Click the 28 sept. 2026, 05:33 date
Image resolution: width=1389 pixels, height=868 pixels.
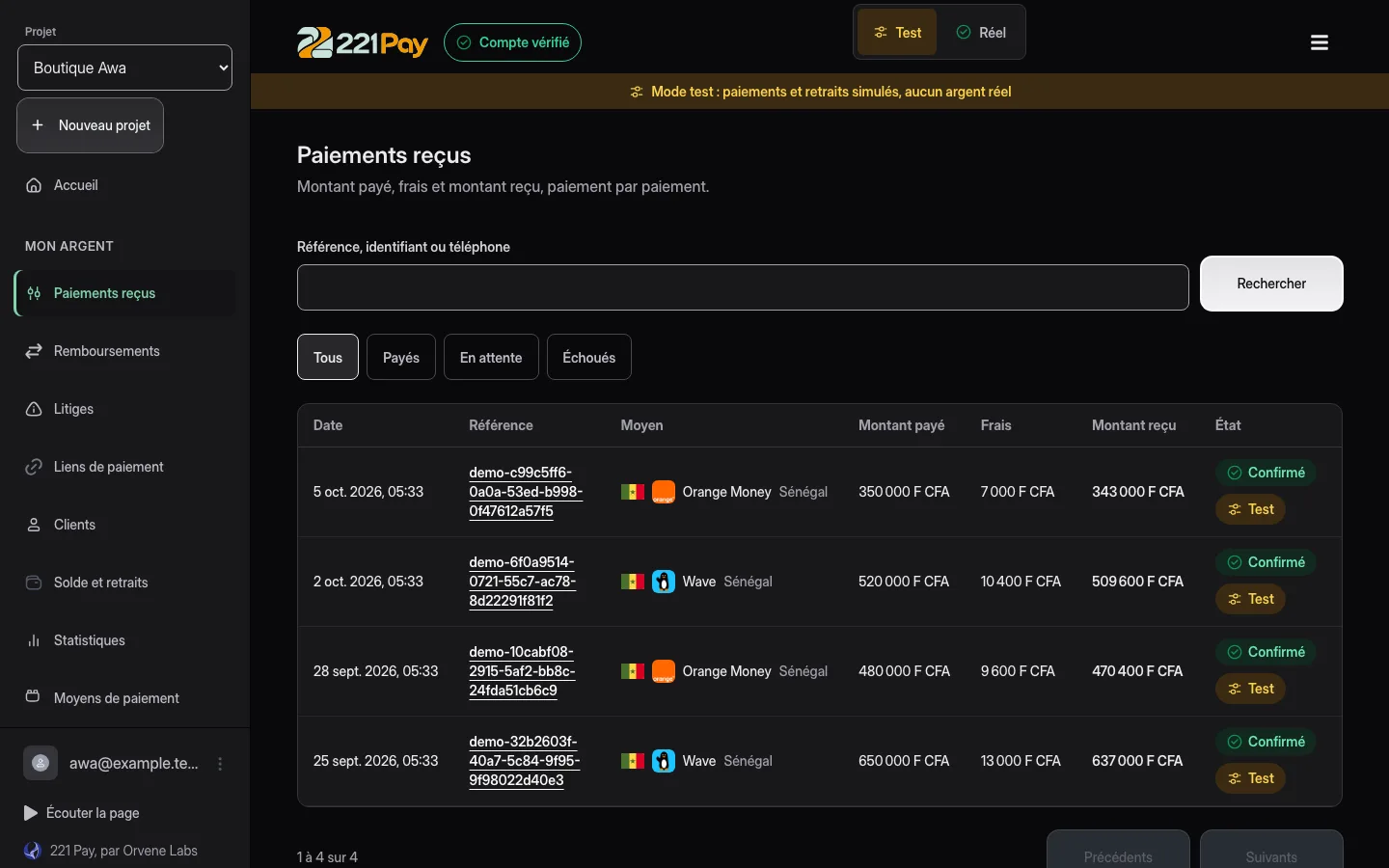click(376, 671)
